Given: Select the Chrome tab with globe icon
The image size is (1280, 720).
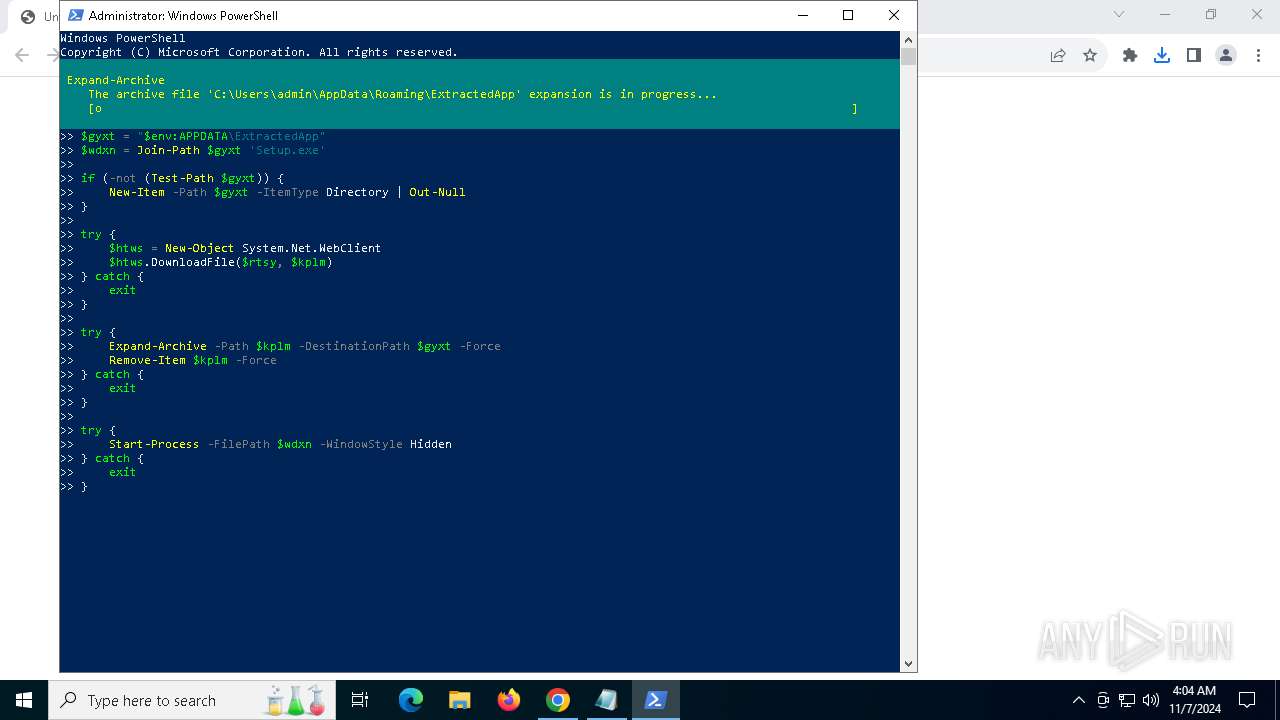Looking at the screenshot, I should click(34, 17).
